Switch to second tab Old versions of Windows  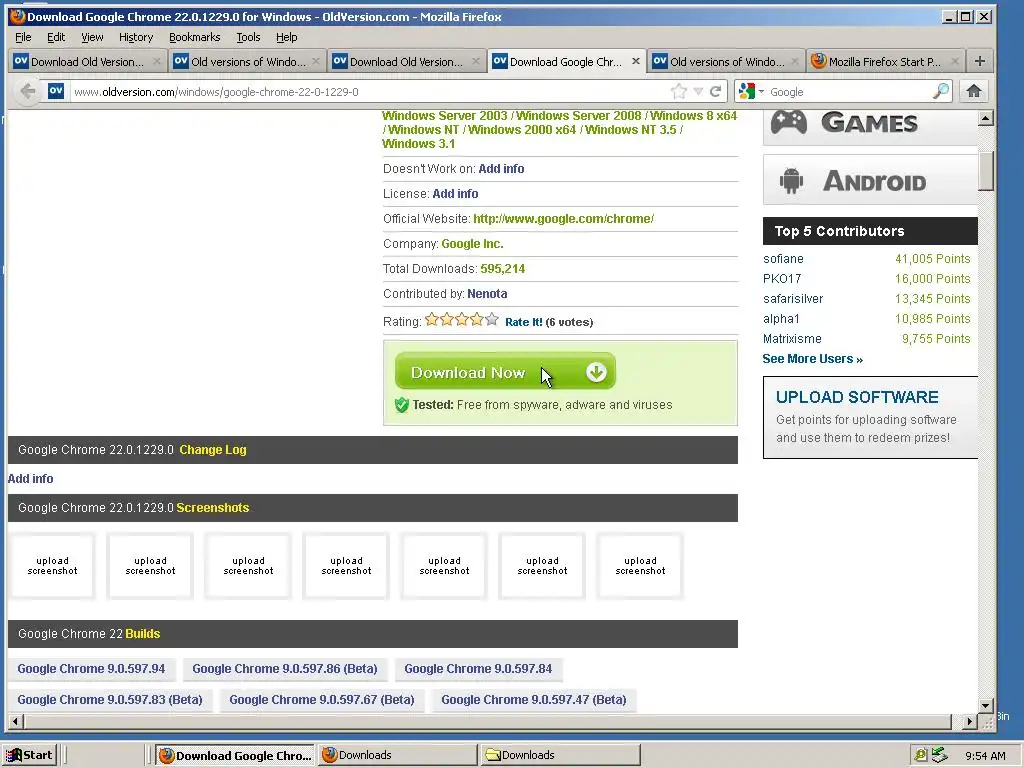coord(247,61)
